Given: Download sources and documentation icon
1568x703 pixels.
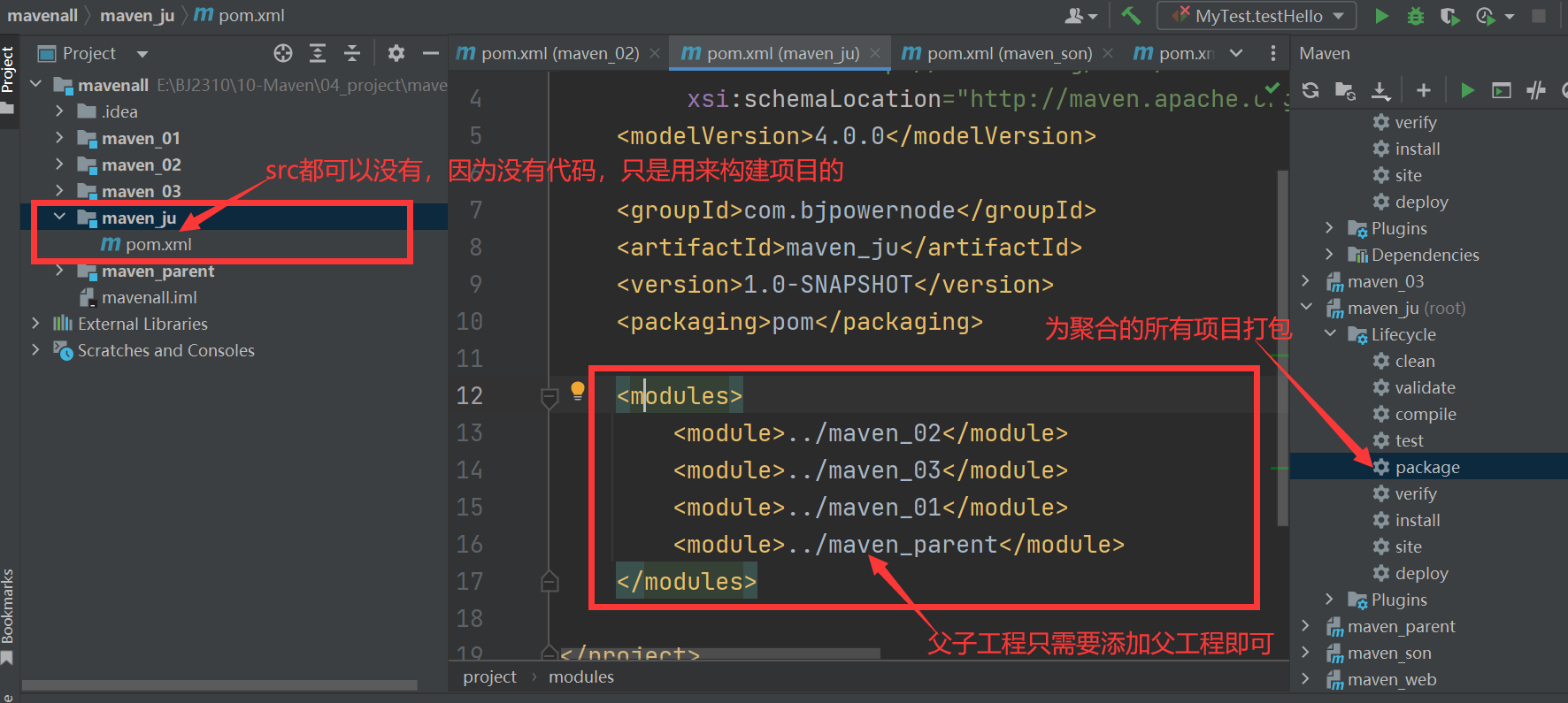Looking at the screenshot, I should click(1380, 90).
